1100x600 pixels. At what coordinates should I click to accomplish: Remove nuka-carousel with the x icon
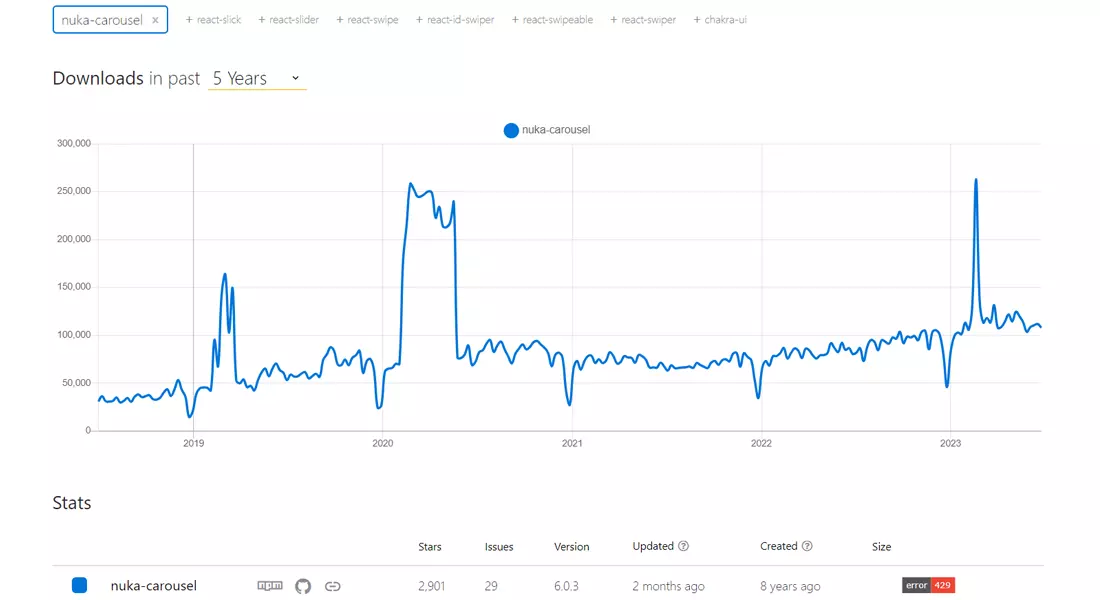click(155, 20)
